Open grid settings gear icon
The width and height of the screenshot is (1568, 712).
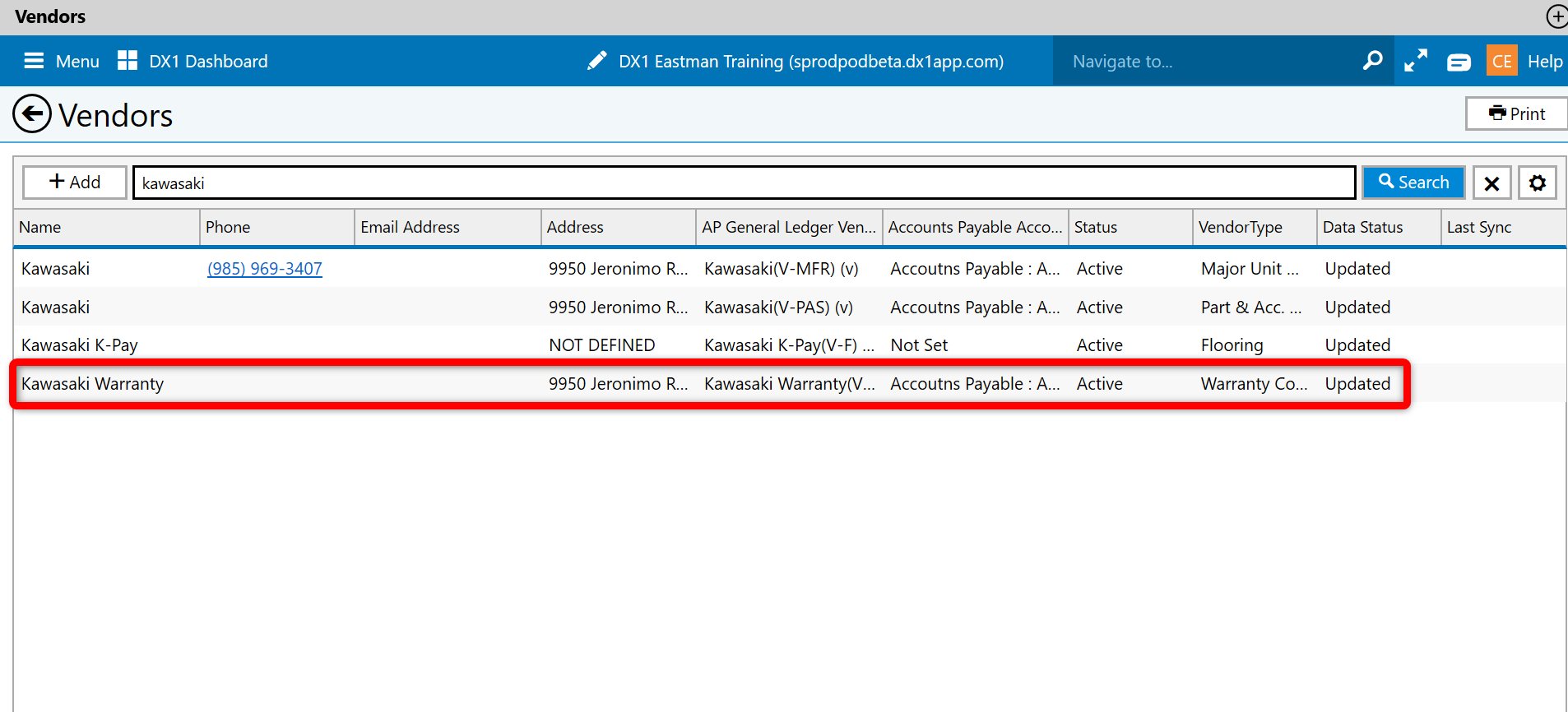1538,183
